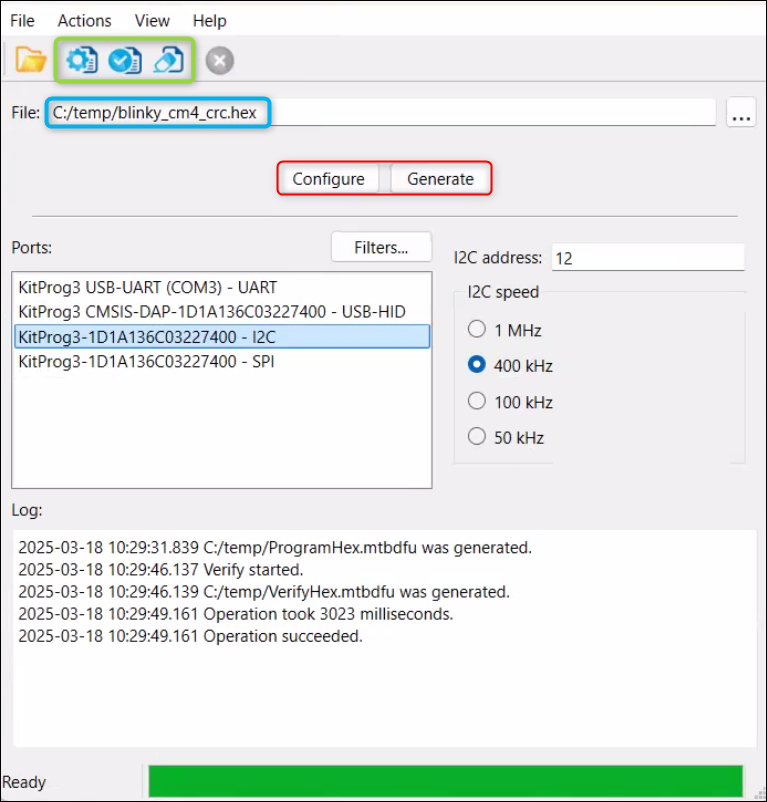Open the Actions menu
The image size is (767, 802).
tap(84, 20)
